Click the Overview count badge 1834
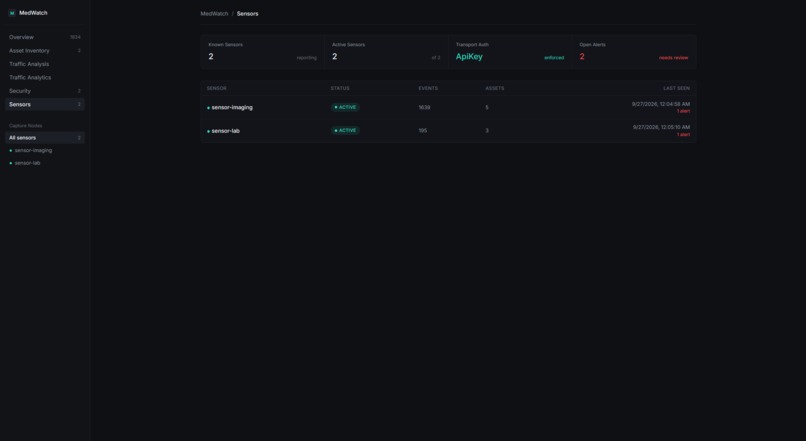This screenshot has height=441, width=806. [x=75, y=37]
